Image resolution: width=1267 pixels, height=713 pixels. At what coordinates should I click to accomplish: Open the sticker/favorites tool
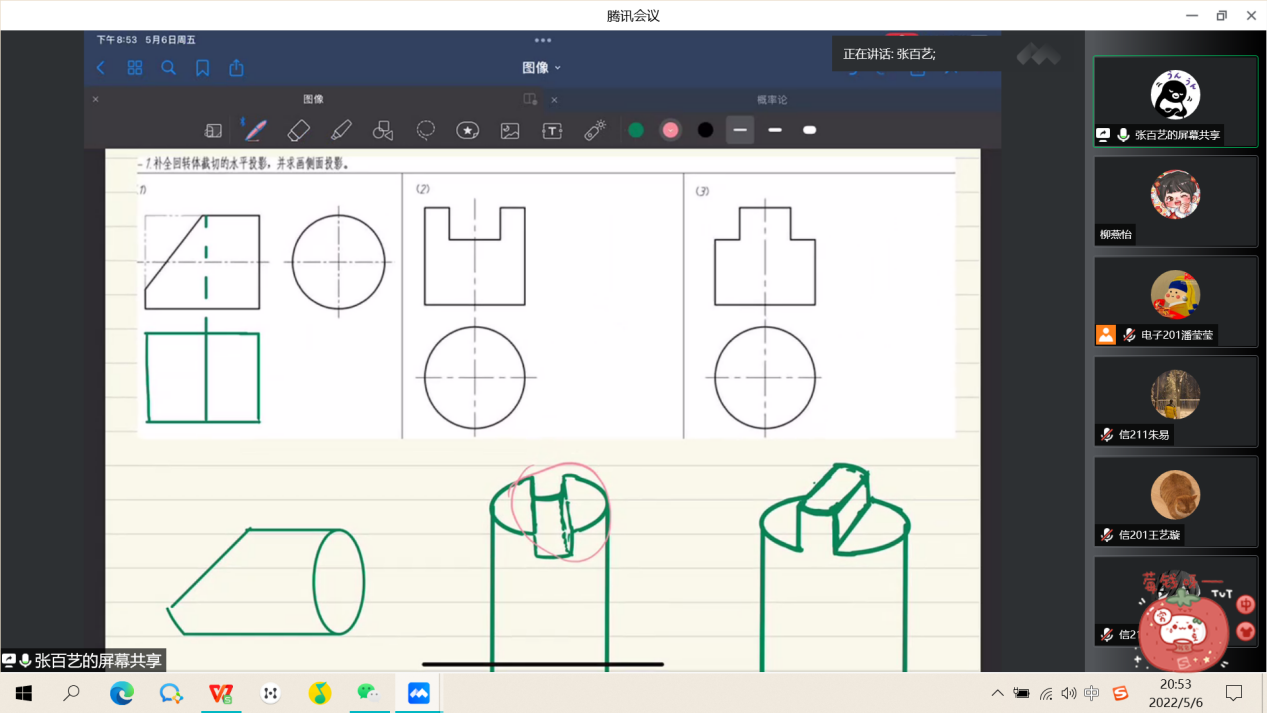coord(467,130)
